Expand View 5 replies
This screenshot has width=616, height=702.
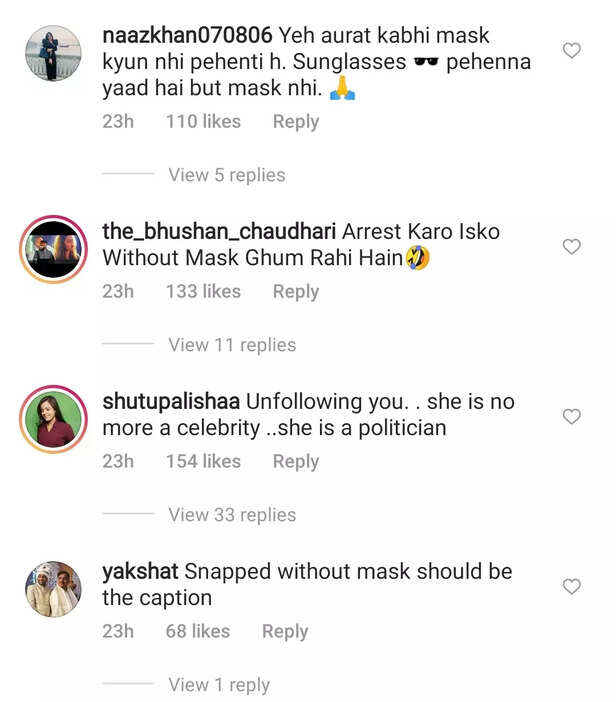pyautogui.click(x=227, y=175)
